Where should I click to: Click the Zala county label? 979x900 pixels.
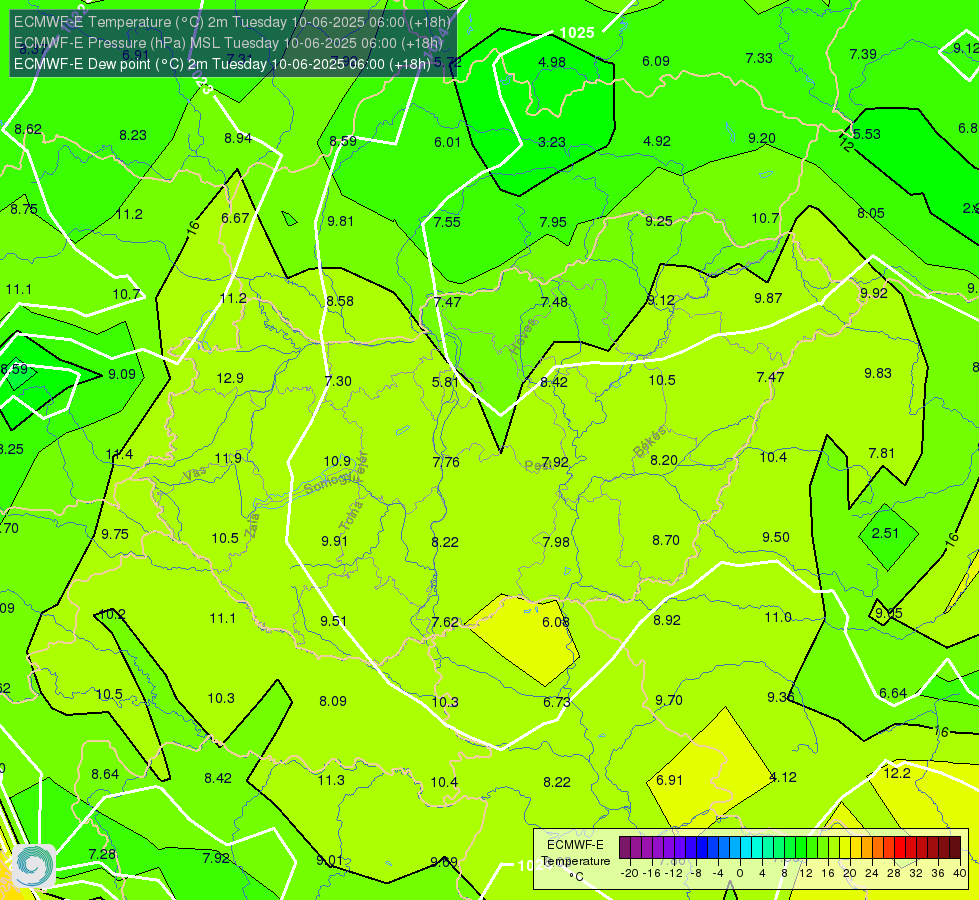(252, 525)
